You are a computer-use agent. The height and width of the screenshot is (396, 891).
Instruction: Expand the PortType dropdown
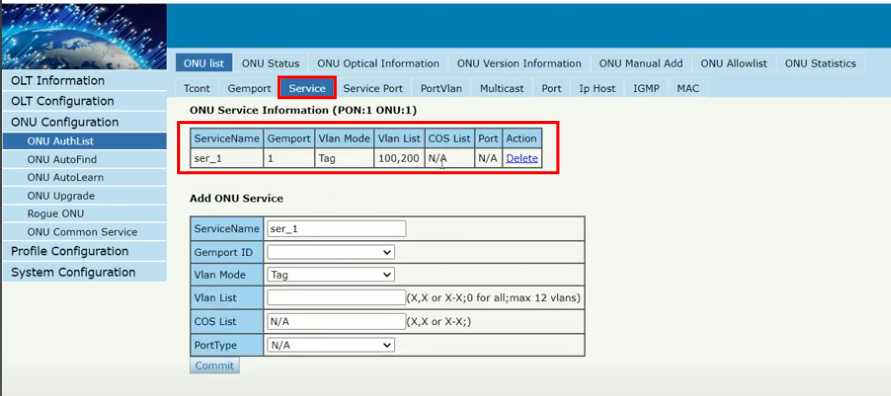coord(331,345)
